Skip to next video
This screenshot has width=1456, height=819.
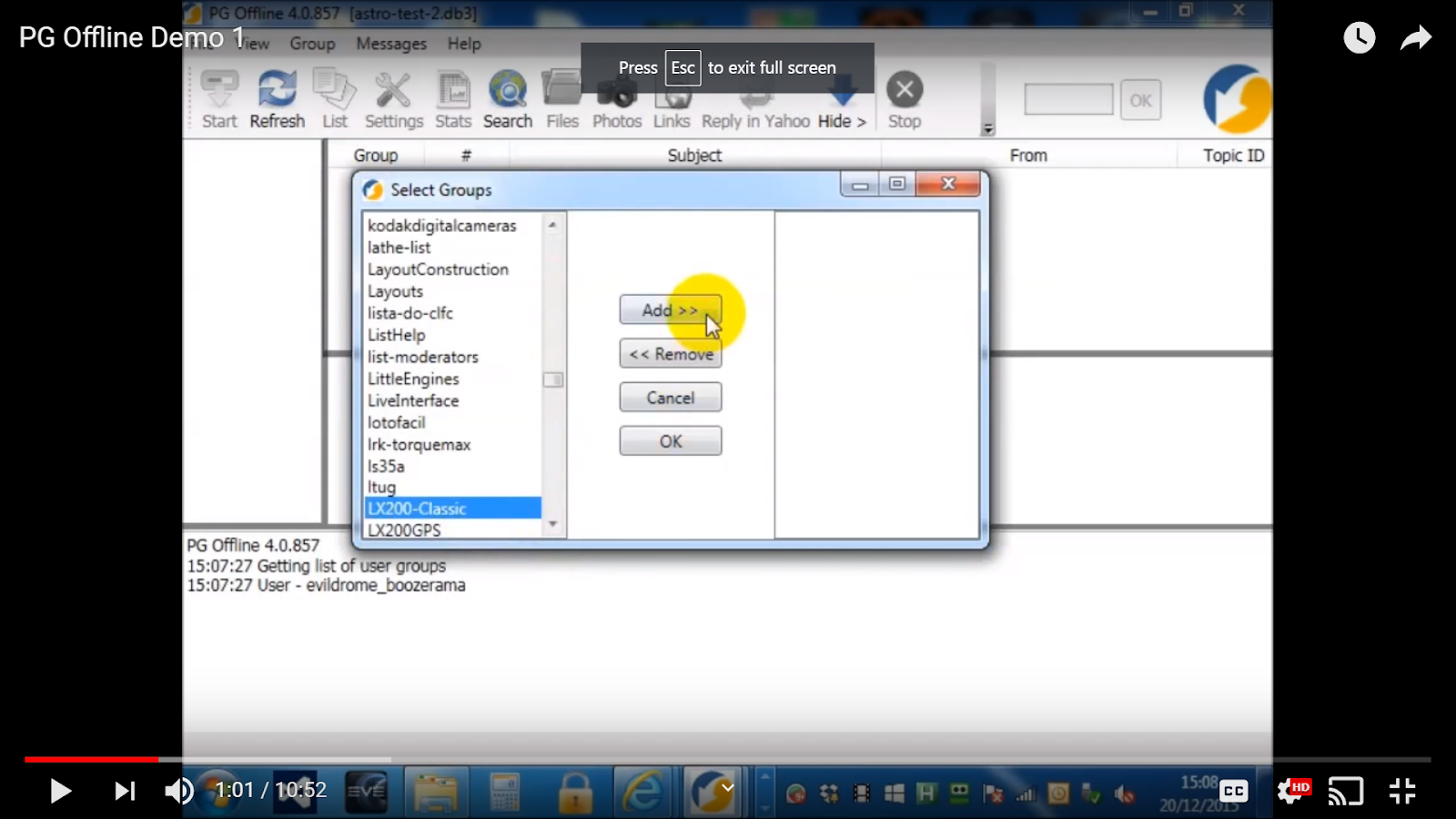[x=125, y=791]
